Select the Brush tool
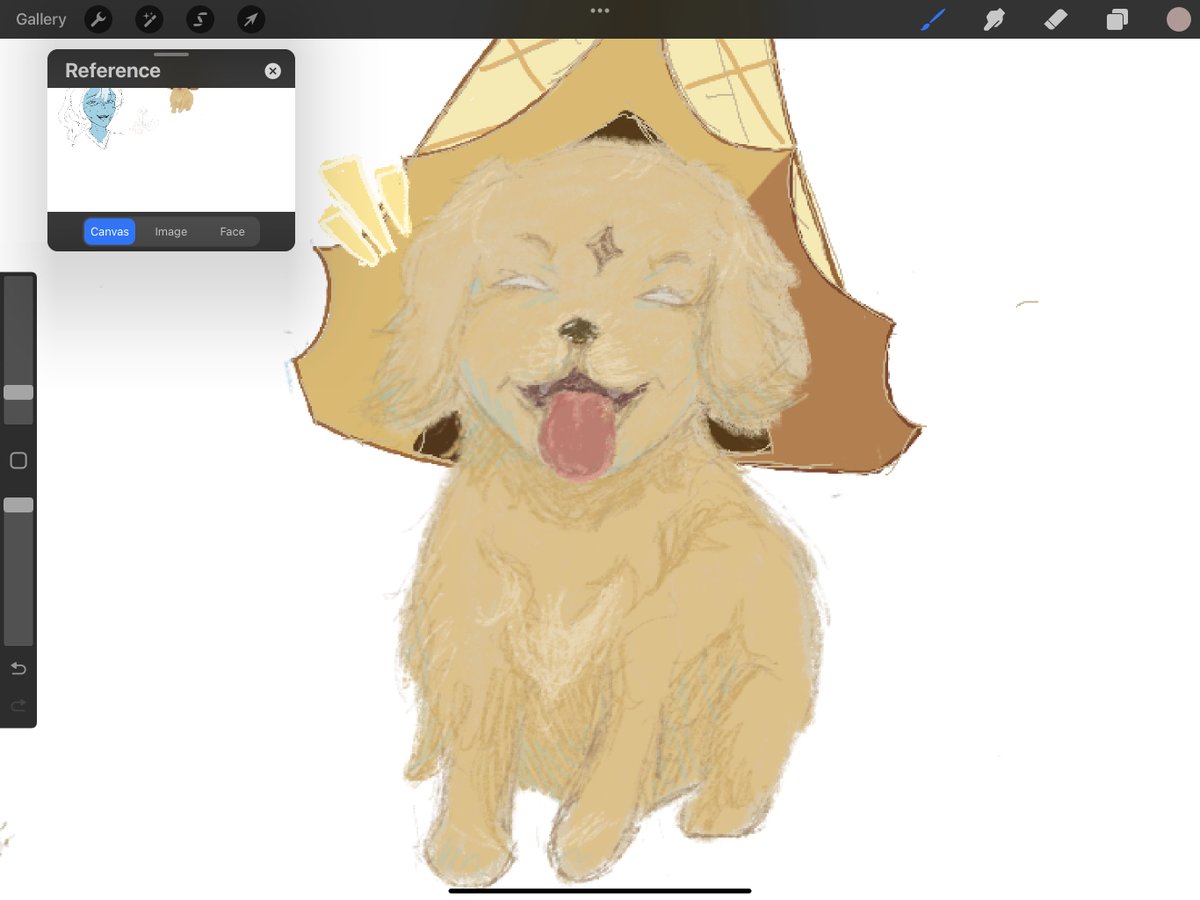This screenshot has width=1200, height=900. tap(932, 19)
